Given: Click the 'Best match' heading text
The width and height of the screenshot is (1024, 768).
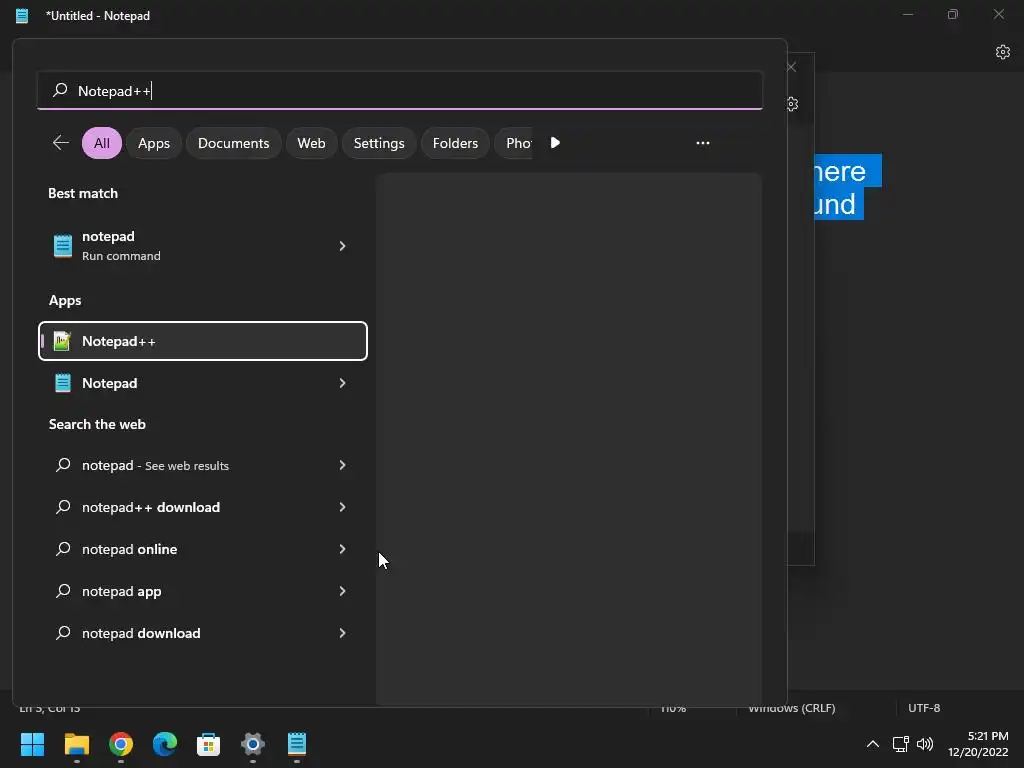Looking at the screenshot, I should pyautogui.click(x=83, y=193).
